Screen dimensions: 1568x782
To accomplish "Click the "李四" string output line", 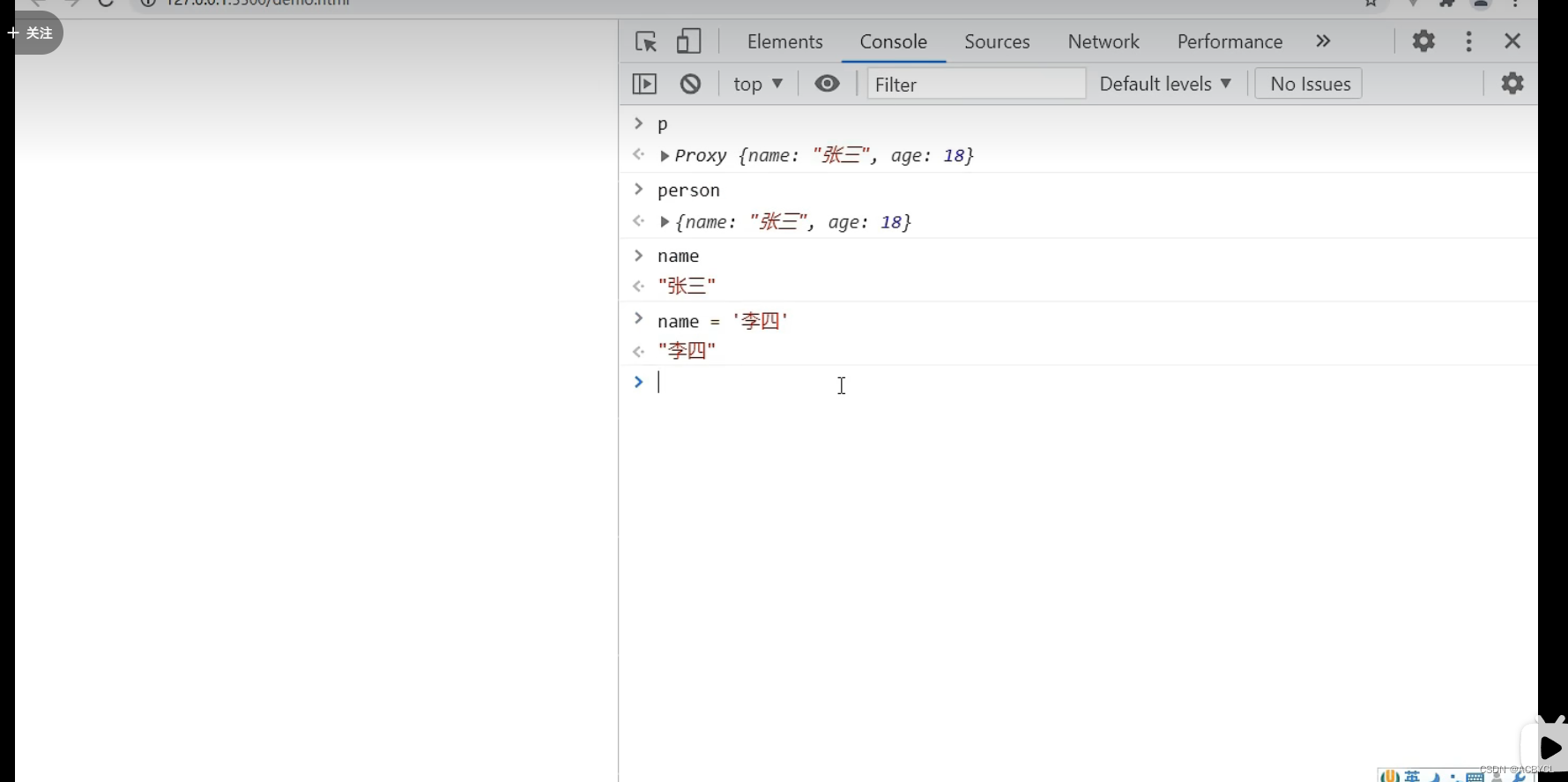I will pyautogui.click(x=687, y=351).
